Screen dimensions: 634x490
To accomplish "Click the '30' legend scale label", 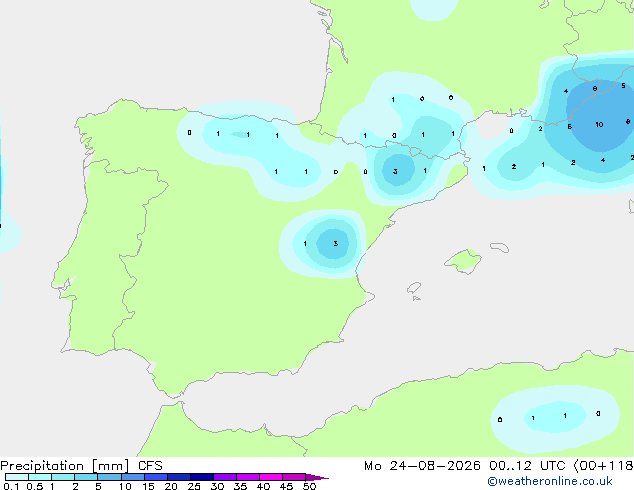I will 217,486.
